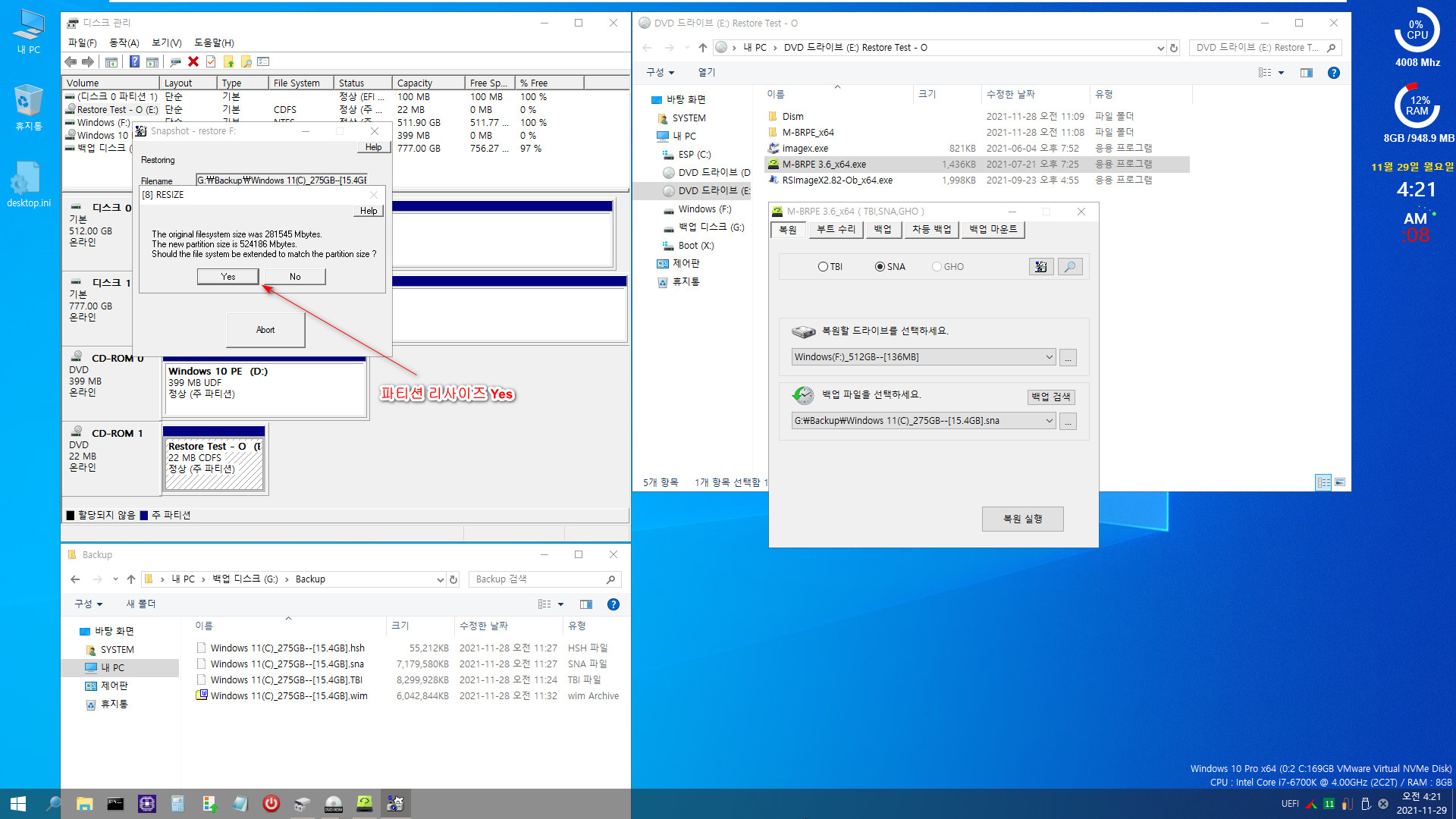Open view options dropdown in Backup explorer
This screenshot has height=819, width=1456.
pyautogui.click(x=560, y=604)
